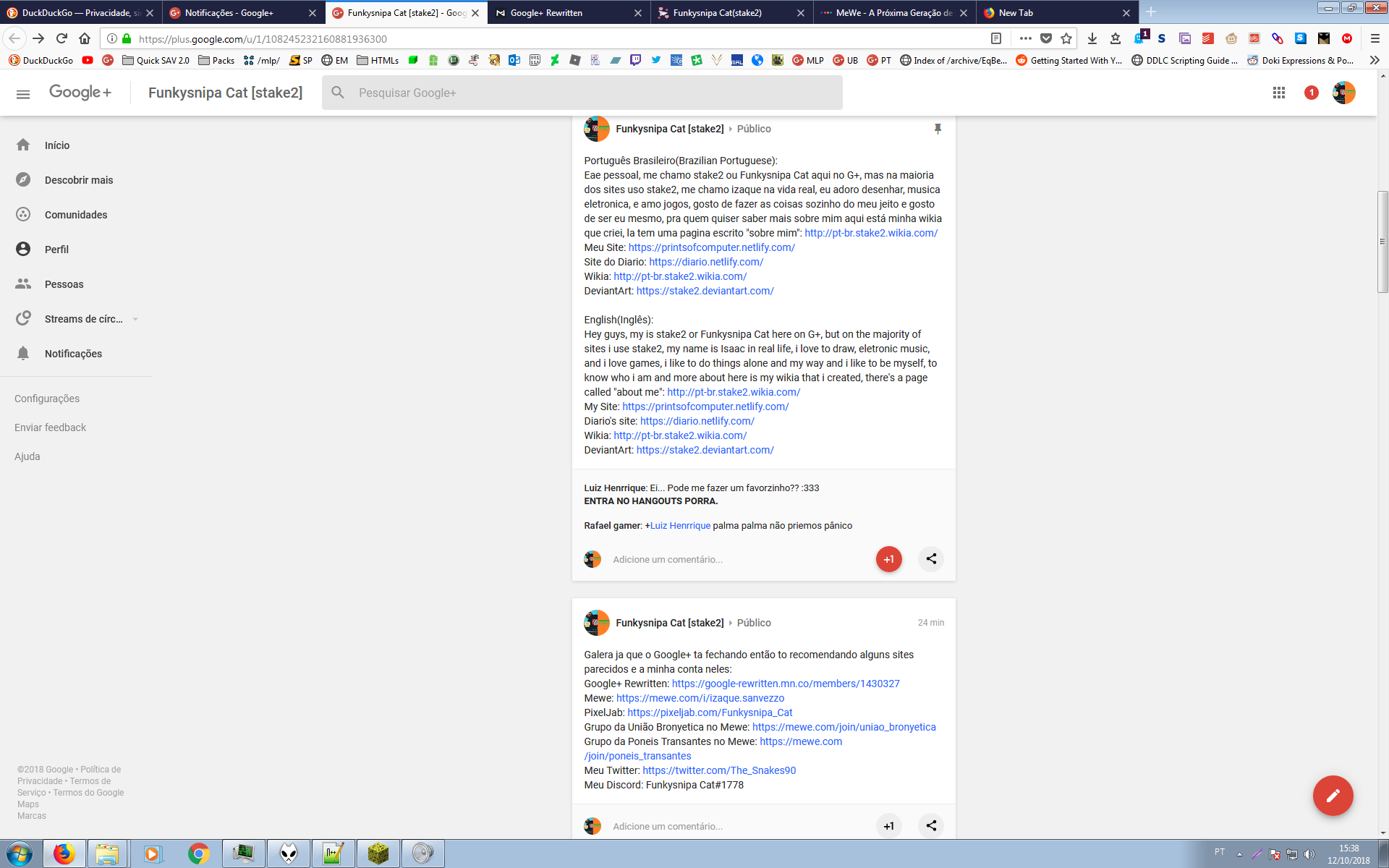This screenshot has width=1389, height=868.
Task: Toggle the red +1 on pinned post
Action: pyautogui.click(x=888, y=559)
